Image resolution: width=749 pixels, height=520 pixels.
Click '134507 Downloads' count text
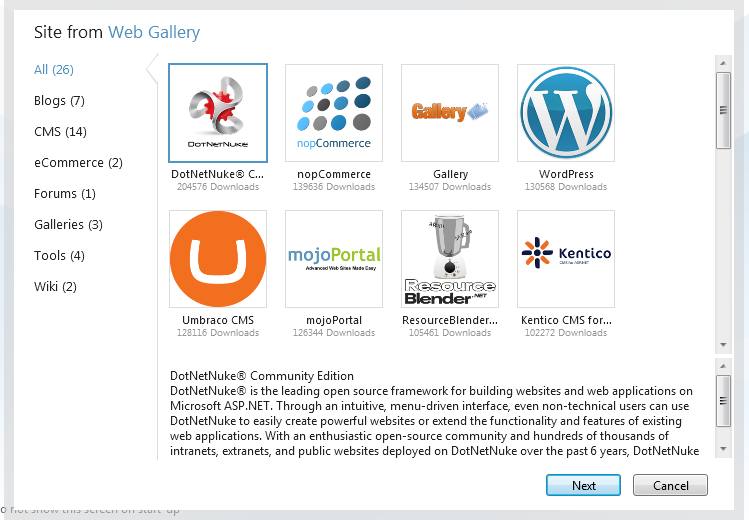click(x=450, y=187)
